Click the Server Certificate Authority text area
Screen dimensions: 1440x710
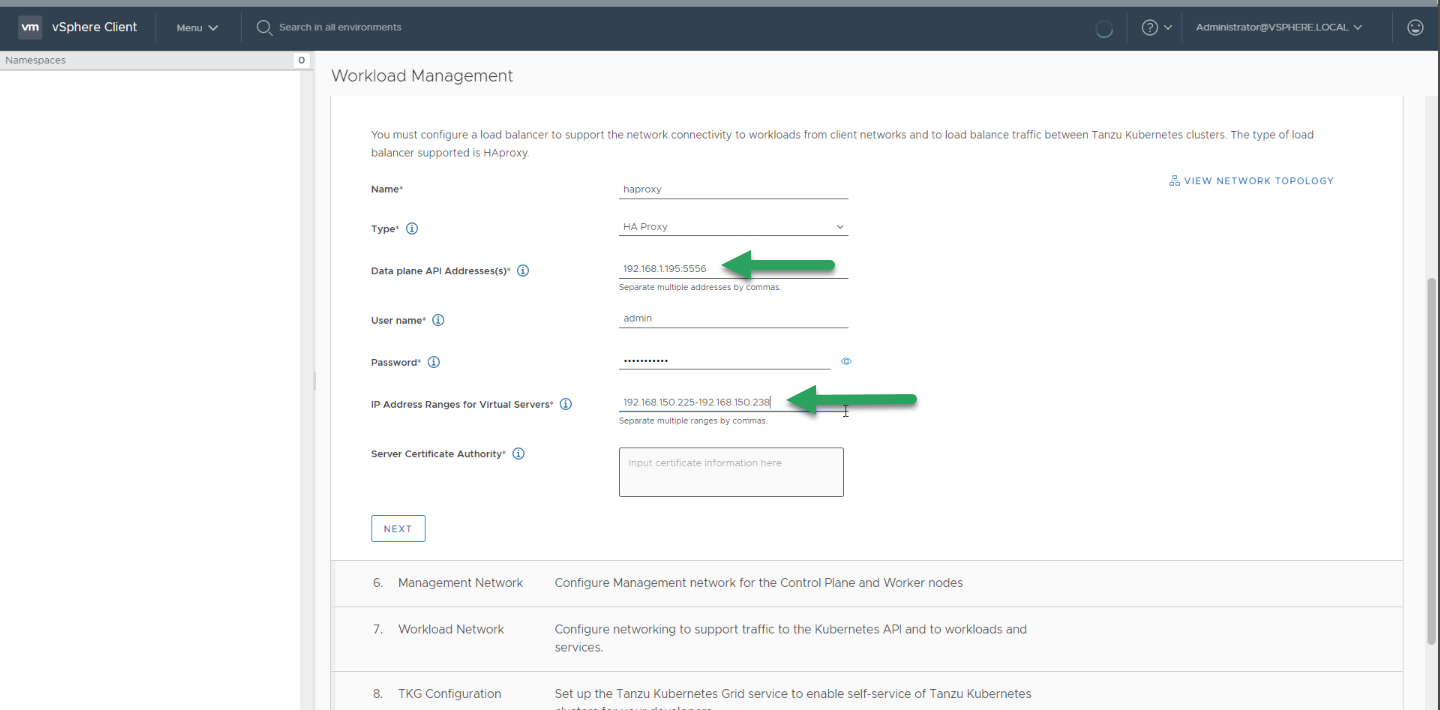point(731,472)
